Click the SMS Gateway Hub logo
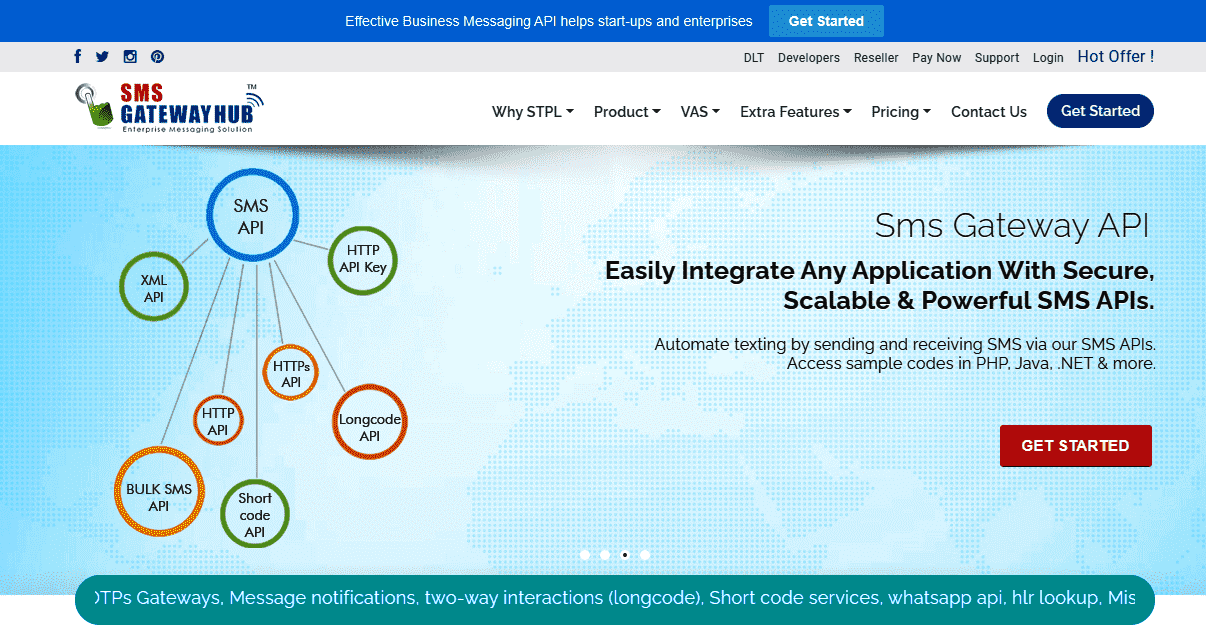This screenshot has height=640, width=1206. click(x=170, y=108)
